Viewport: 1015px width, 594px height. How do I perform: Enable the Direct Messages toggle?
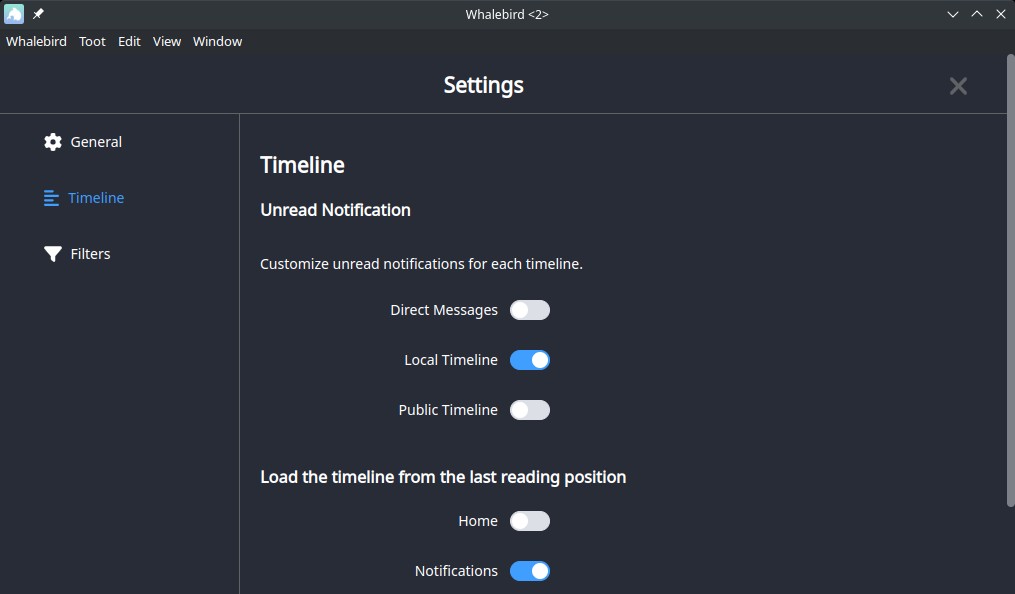coord(530,310)
